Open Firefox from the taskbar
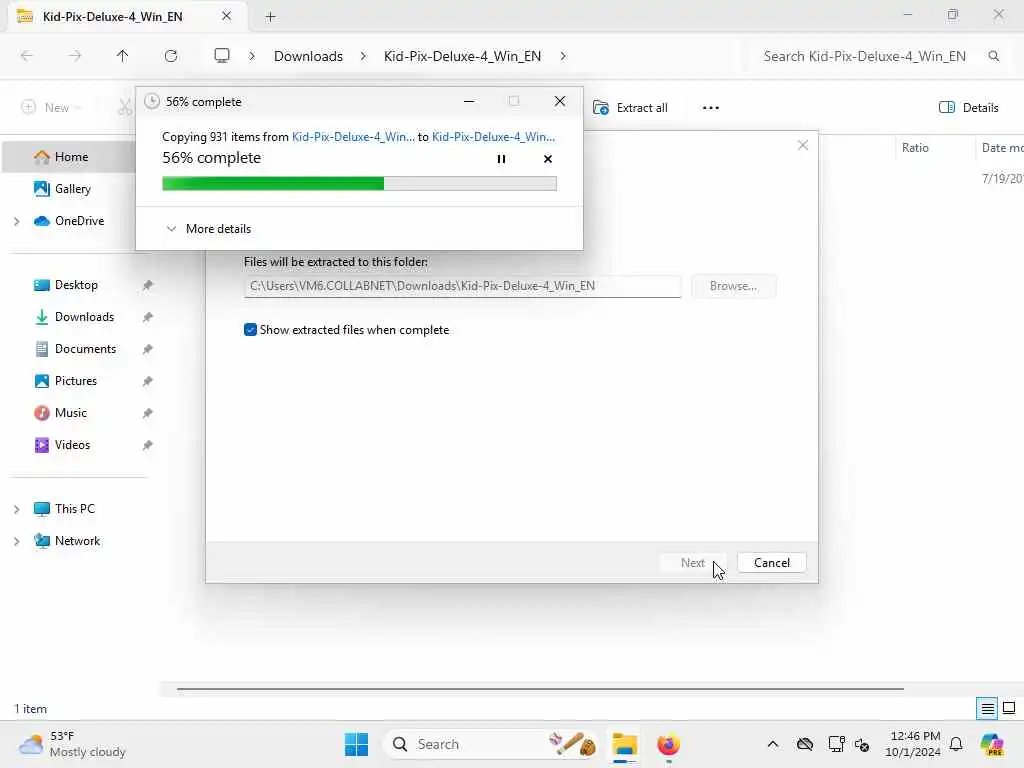Screen dimensions: 1024x768 [668, 744]
